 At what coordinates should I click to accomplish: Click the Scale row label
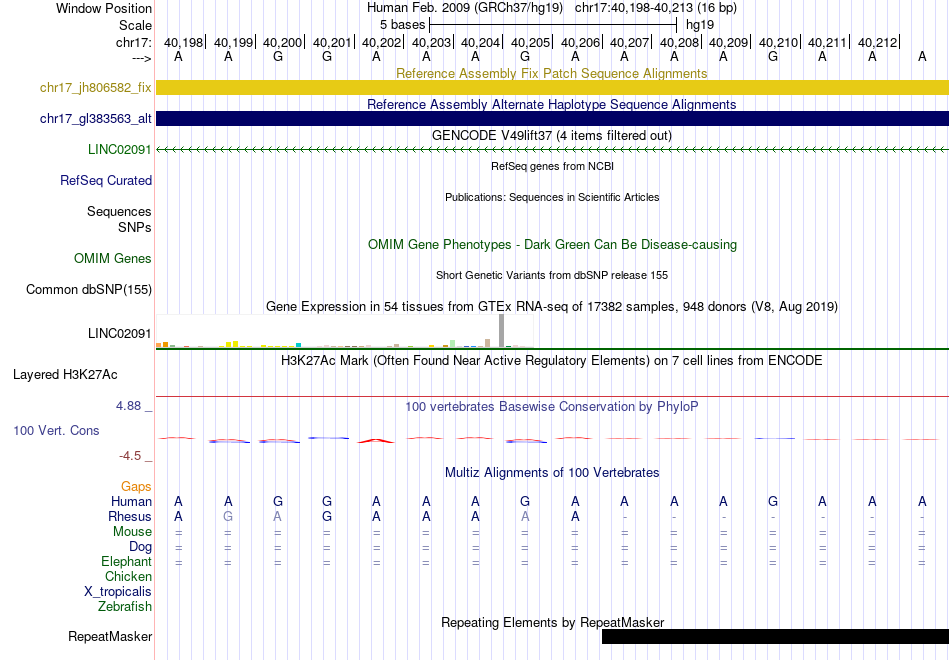pos(135,25)
